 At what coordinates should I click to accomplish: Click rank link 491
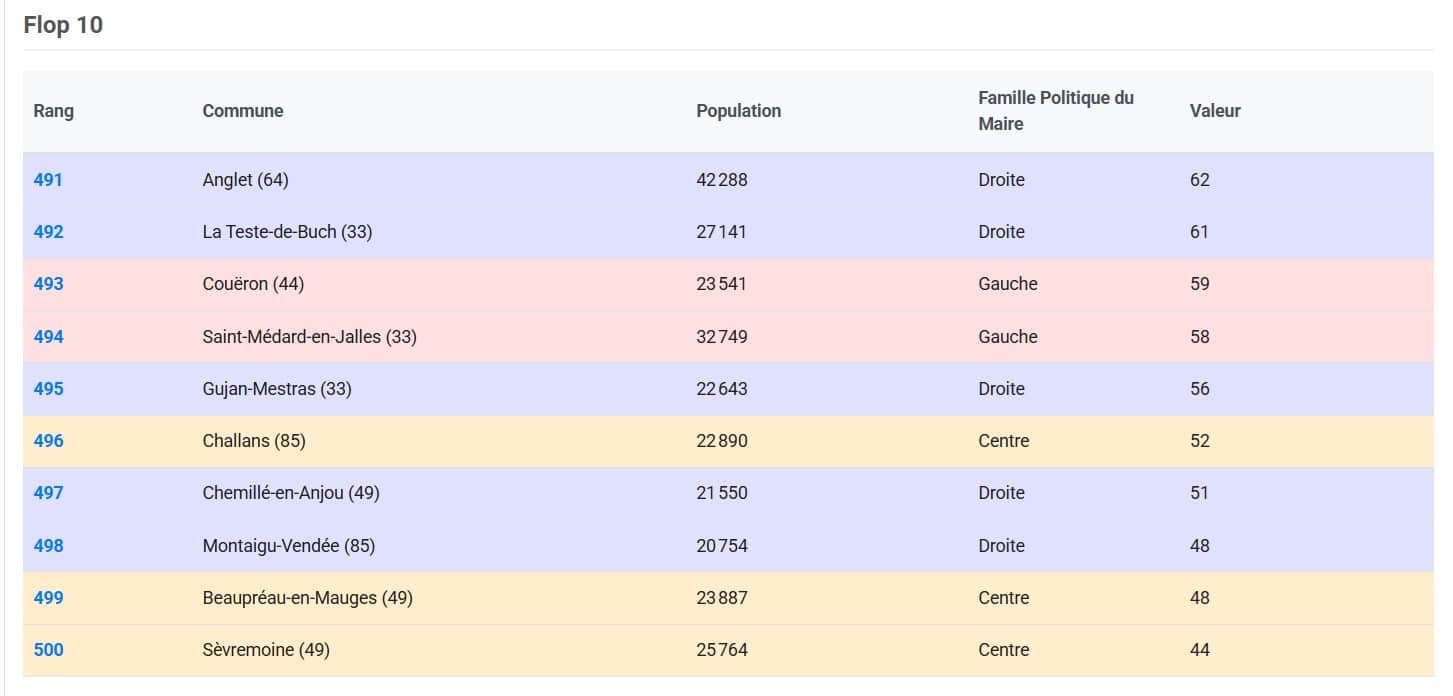(48, 180)
